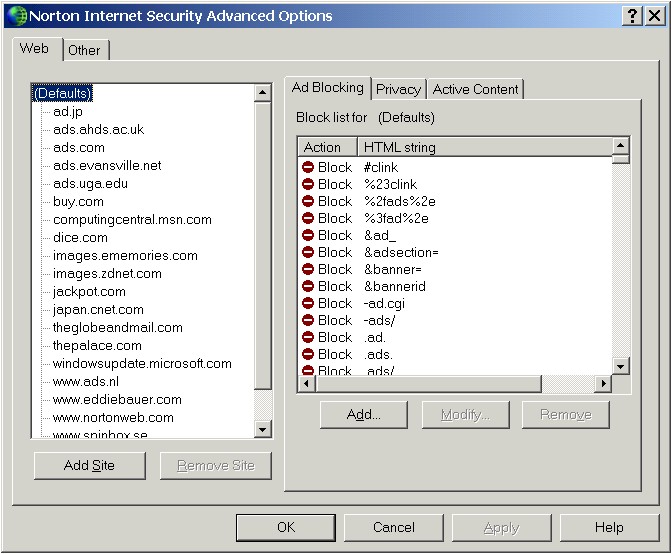The image size is (671, 554).
Task: Click the Modify... button
Action: pos(466,415)
